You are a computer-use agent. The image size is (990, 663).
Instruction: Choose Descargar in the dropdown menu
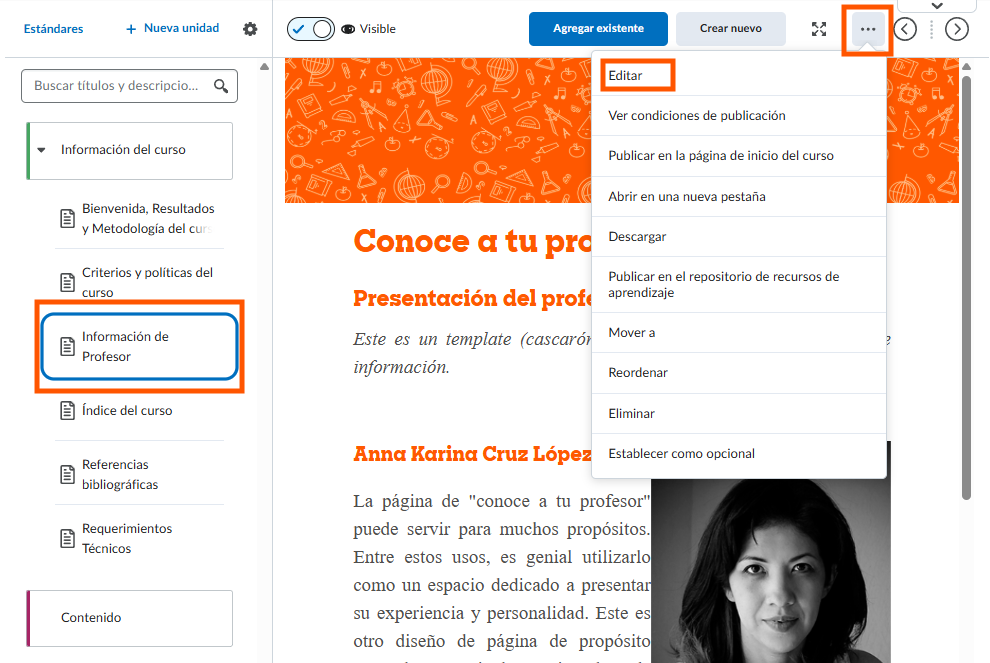[637, 237]
